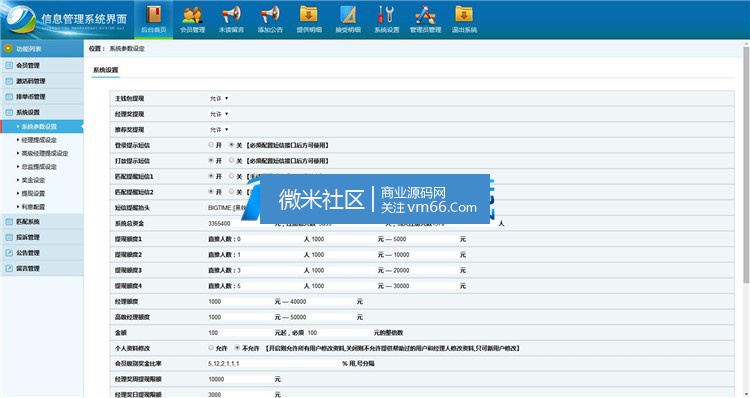Viewport: 750px width, 398px height.
Task: Turn 打款提示短信 to 开
Action: click(211, 160)
